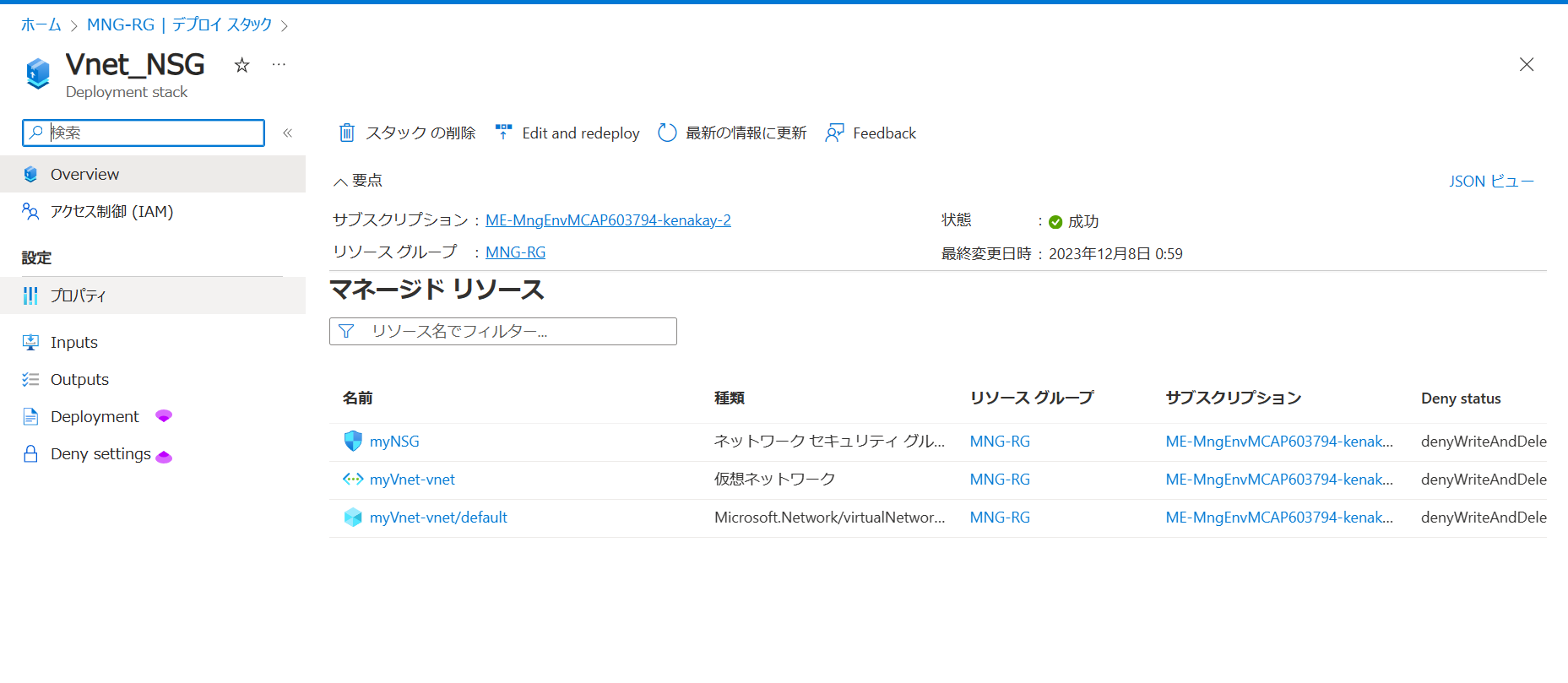Open the Outputs menu item
The image size is (1568, 683).
(153, 379)
